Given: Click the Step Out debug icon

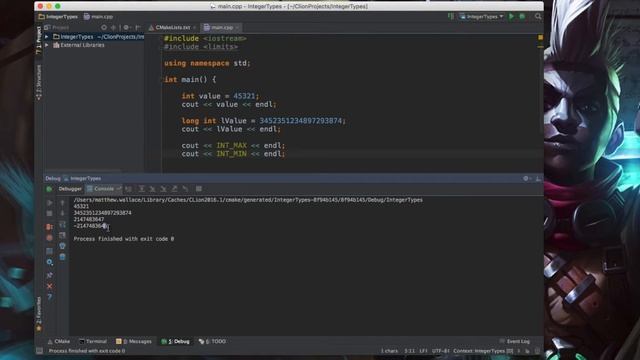Looking at the screenshot, I should (174, 189).
